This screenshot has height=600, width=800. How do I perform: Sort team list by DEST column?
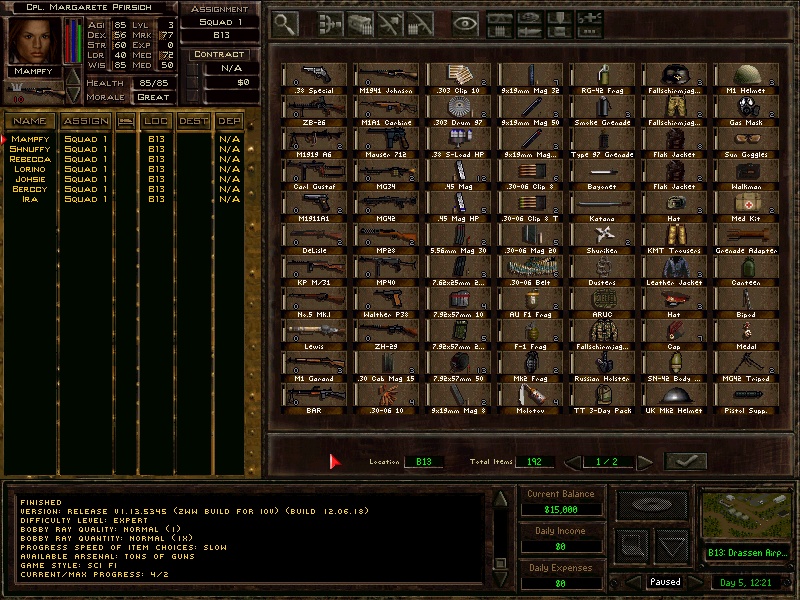[193, 121]
